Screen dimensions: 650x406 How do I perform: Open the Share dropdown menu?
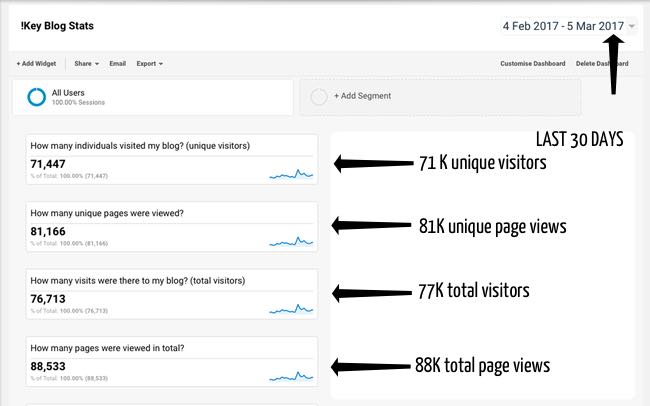pos(86,63)
